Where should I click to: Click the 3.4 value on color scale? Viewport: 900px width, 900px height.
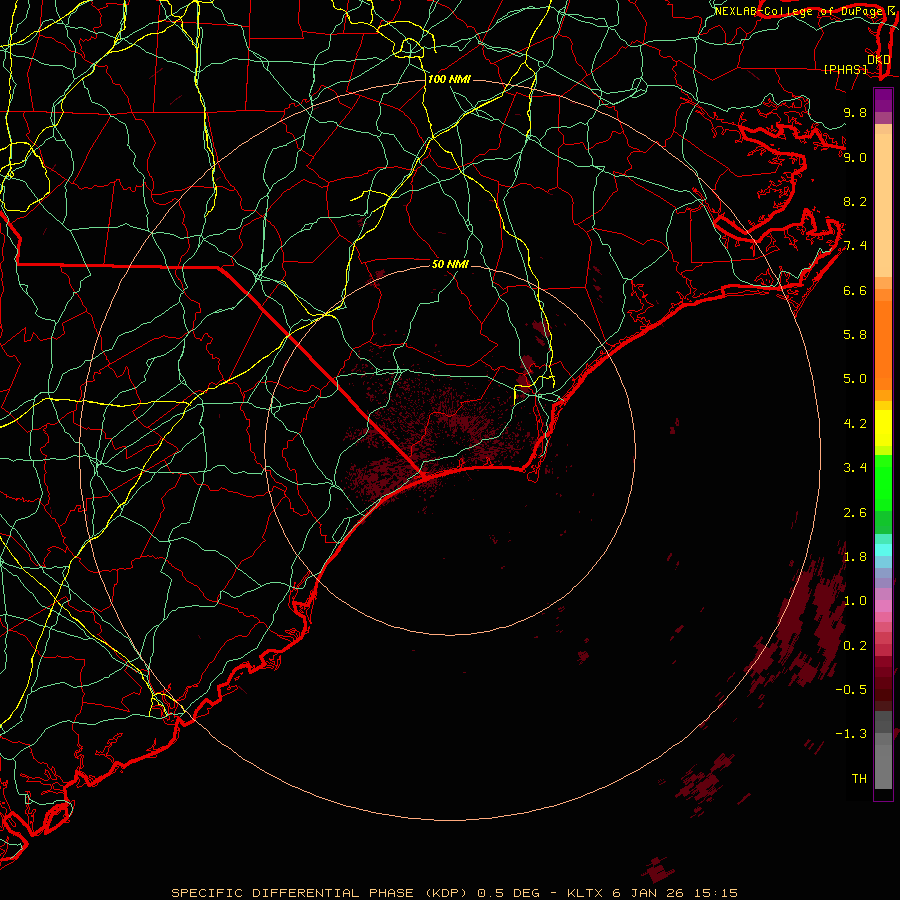pyautogui.click(x=855, y=468)
